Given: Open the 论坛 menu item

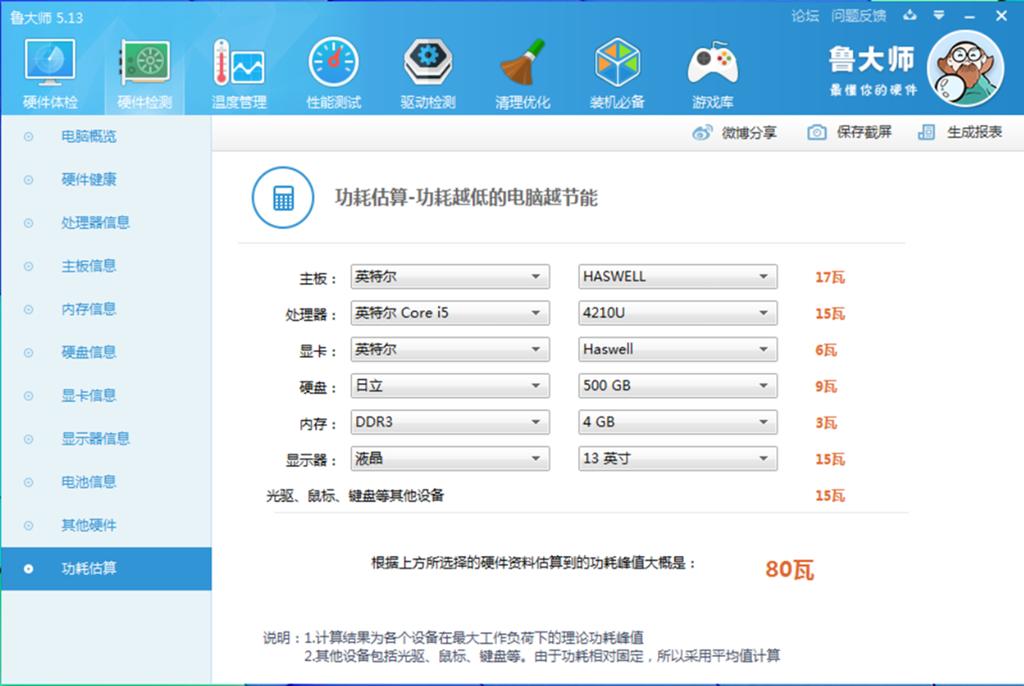Looking at the screenshot, I should tap(802, 15).
